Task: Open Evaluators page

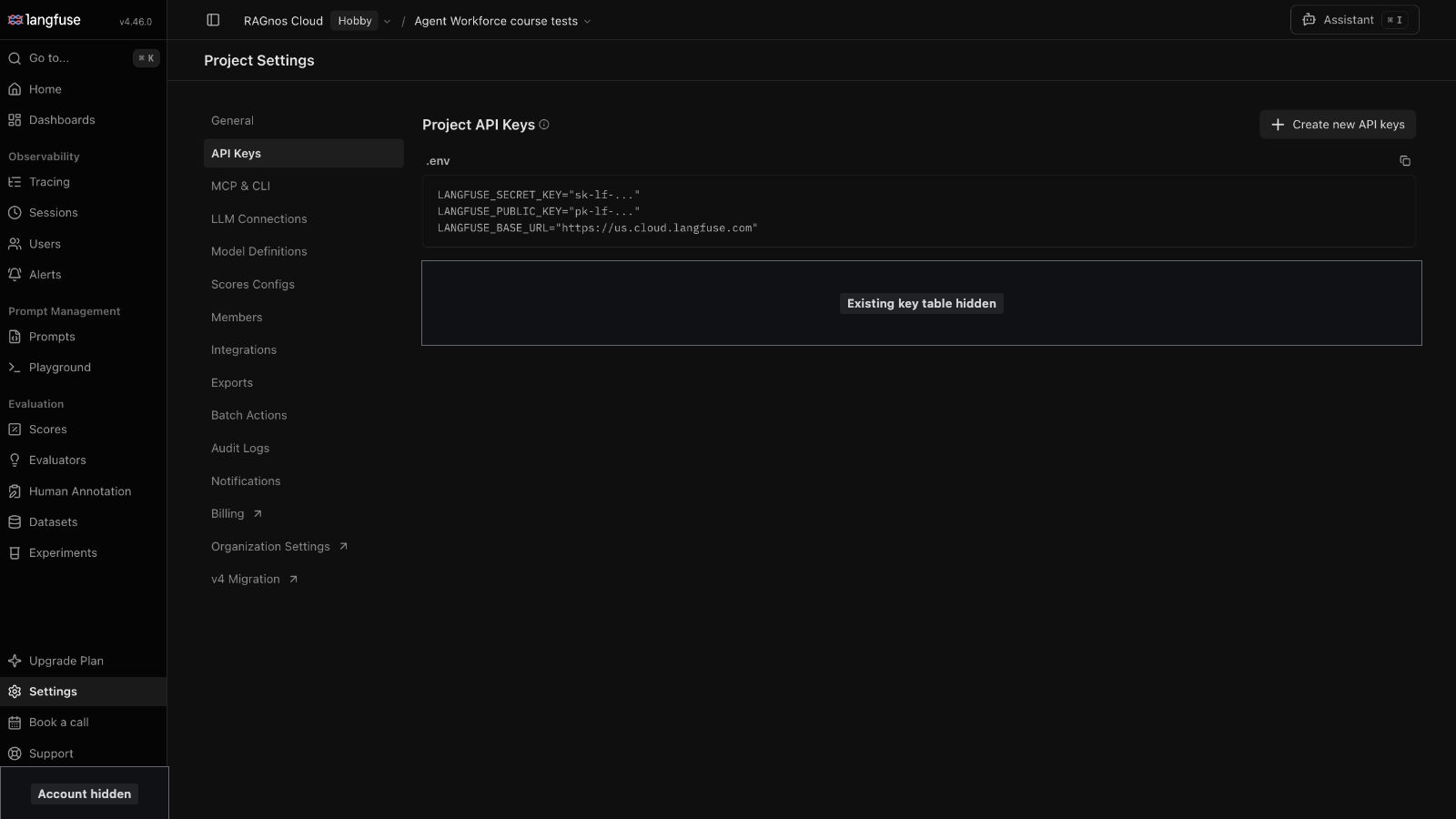Action: 84,460
